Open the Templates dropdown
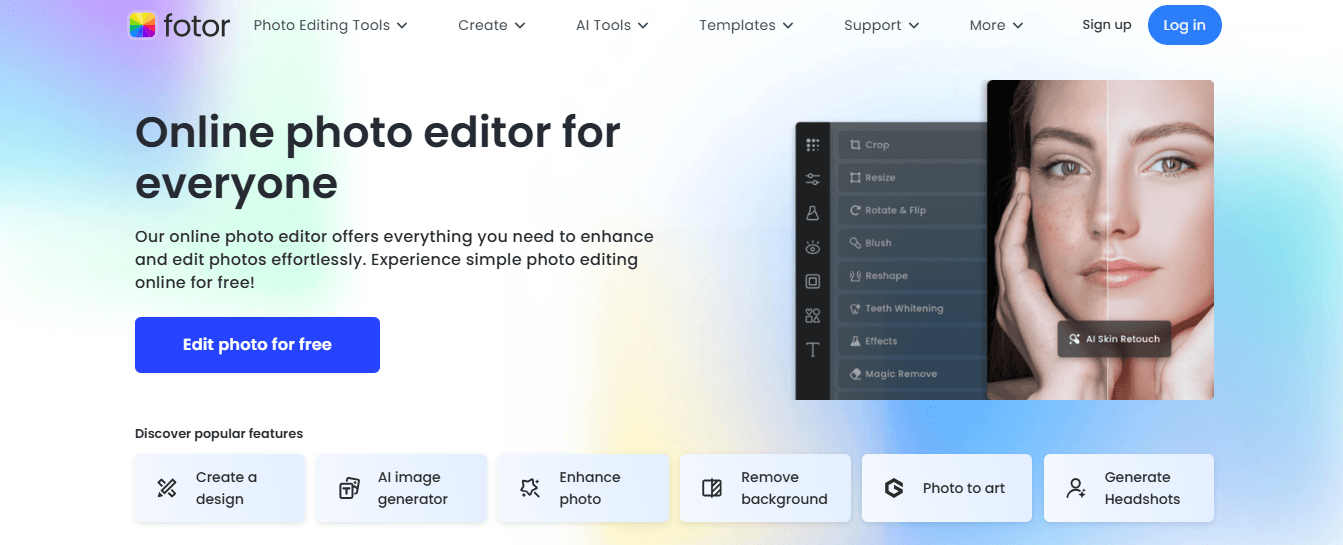 coord(746,25)
